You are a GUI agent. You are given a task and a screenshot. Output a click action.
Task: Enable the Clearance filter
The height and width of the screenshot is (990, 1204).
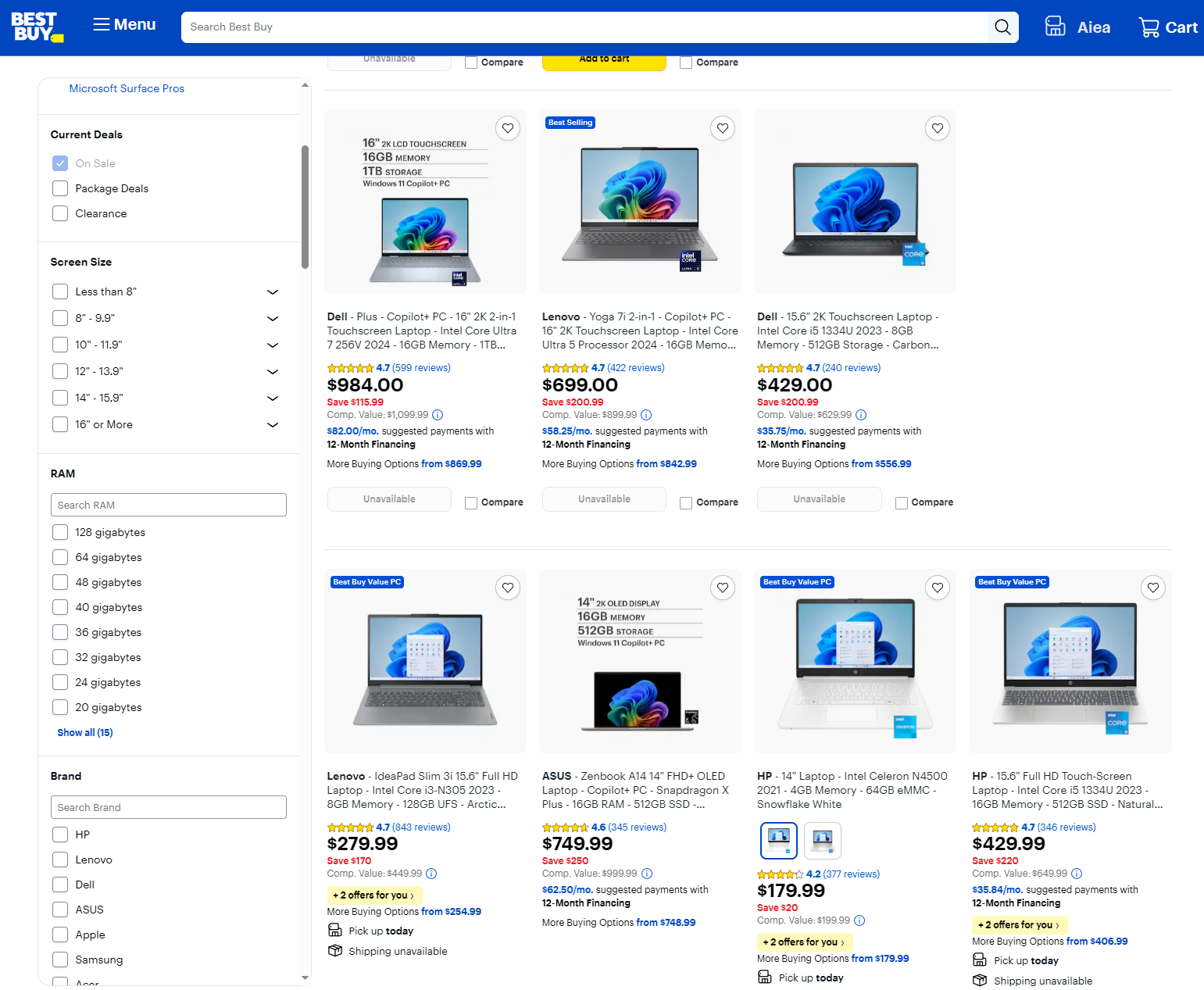pos(59,213)
